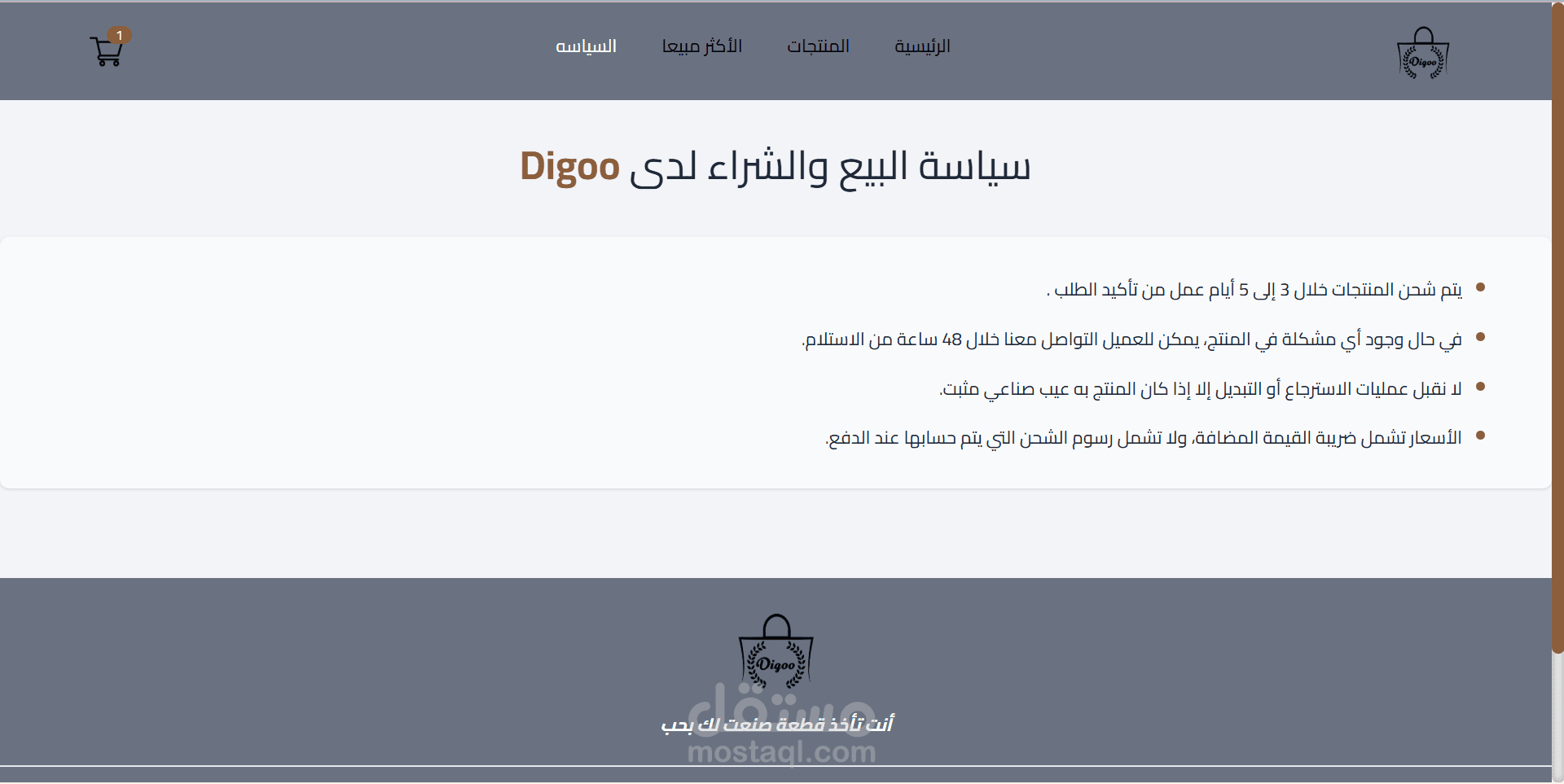Screen dimensions: 1564x784
Task: Click the cart item count badge
Action: [x=120, y=35]
